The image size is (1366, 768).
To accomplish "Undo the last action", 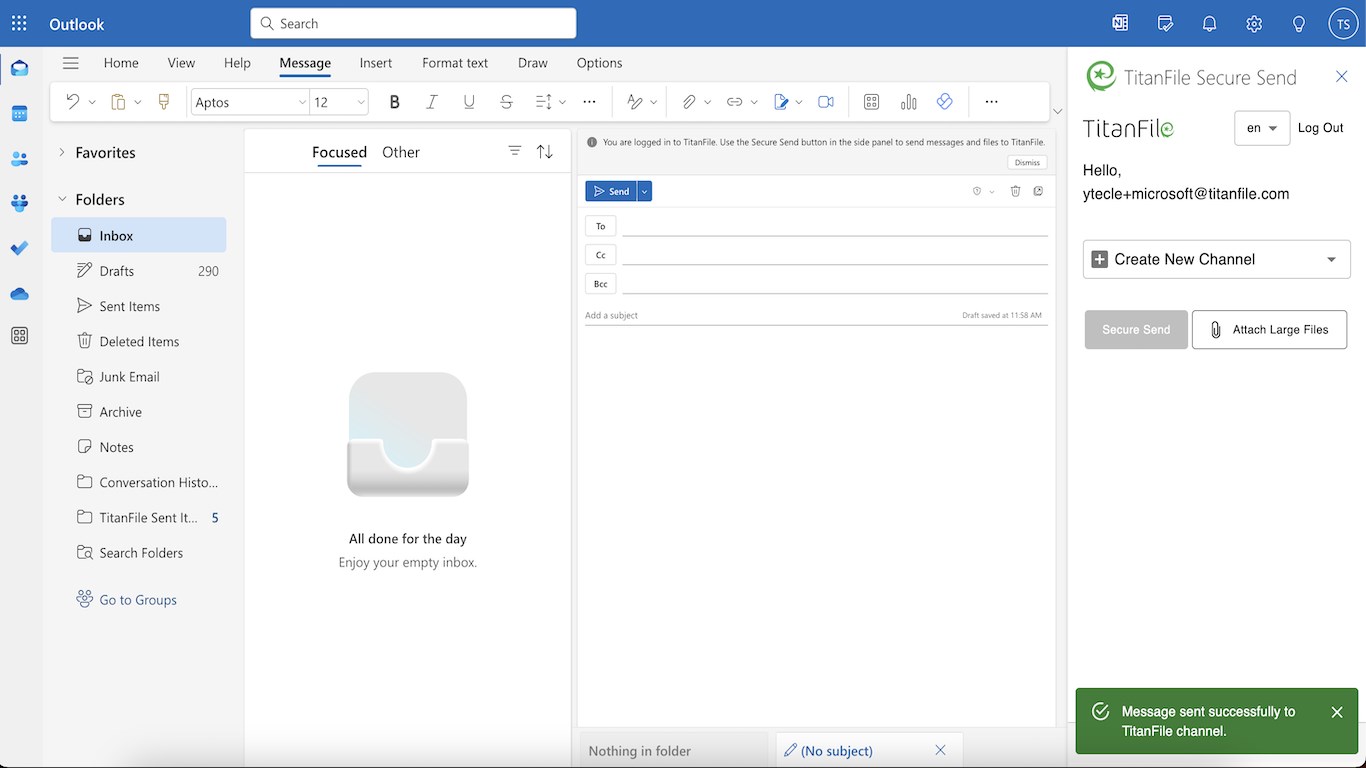I will click(x=72, y=101).
